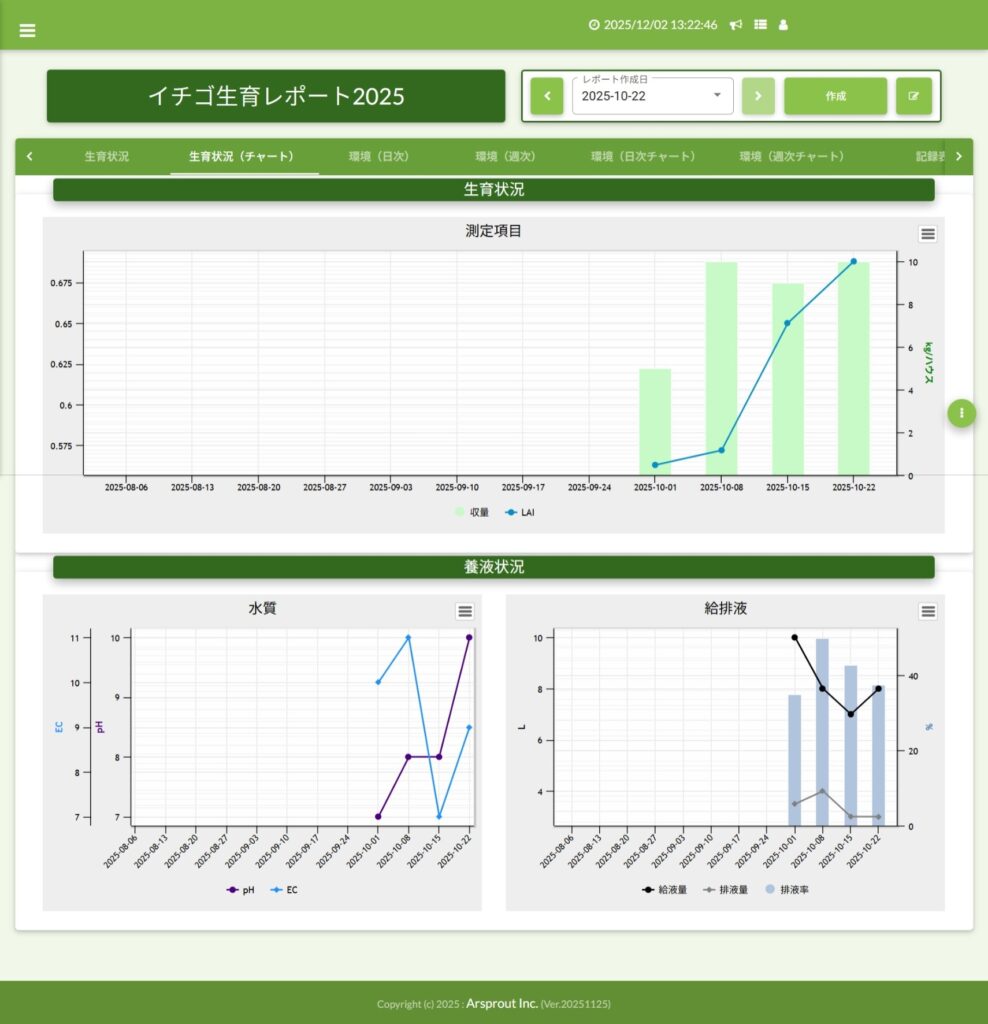Switch to the 環境（週次チャート） tab

coord(792,157)
